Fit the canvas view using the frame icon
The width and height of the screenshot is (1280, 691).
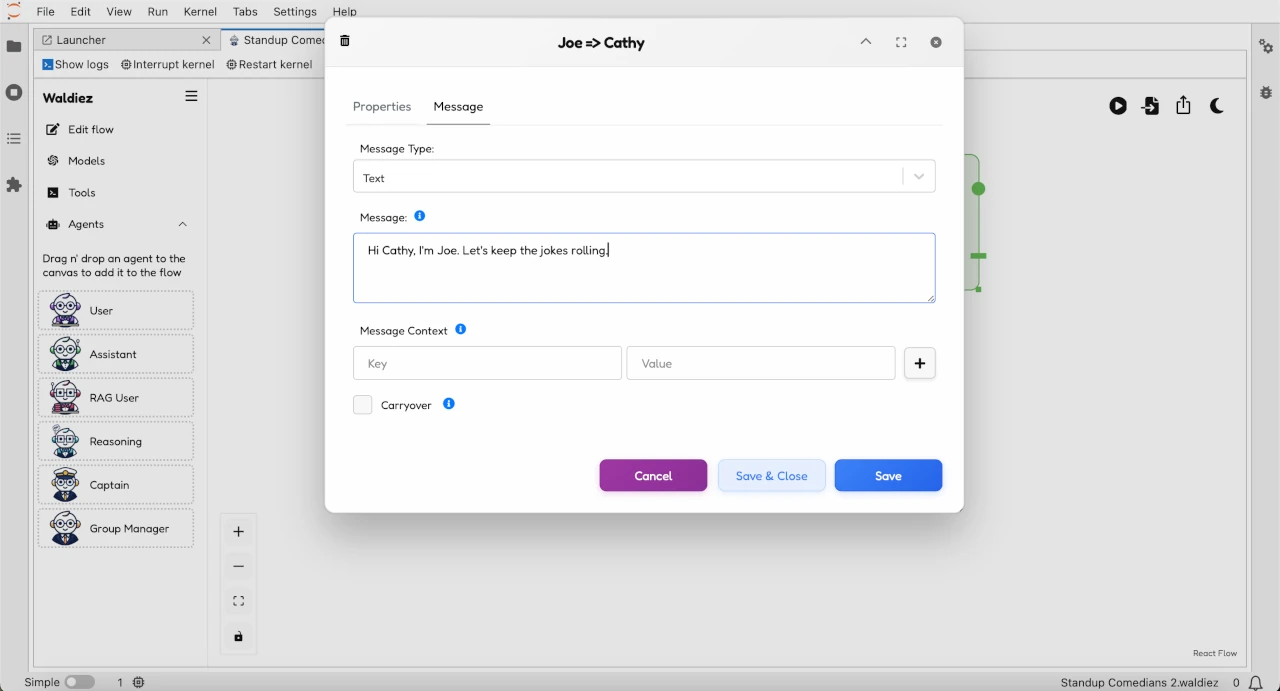(238, 601)
